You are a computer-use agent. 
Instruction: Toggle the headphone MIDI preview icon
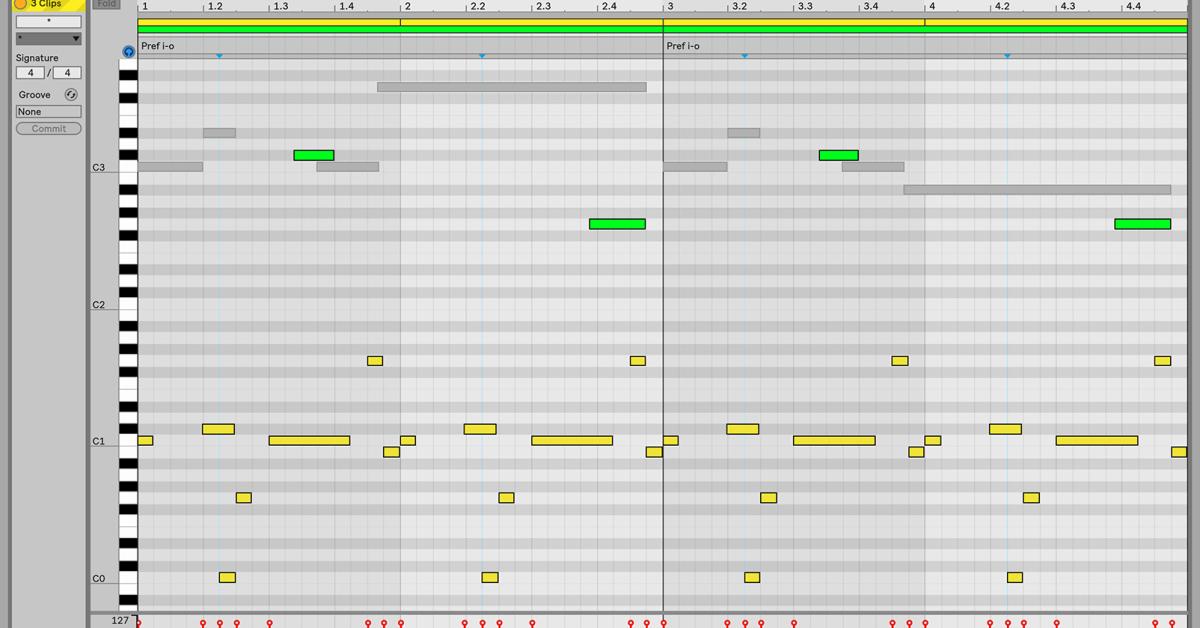128,52
